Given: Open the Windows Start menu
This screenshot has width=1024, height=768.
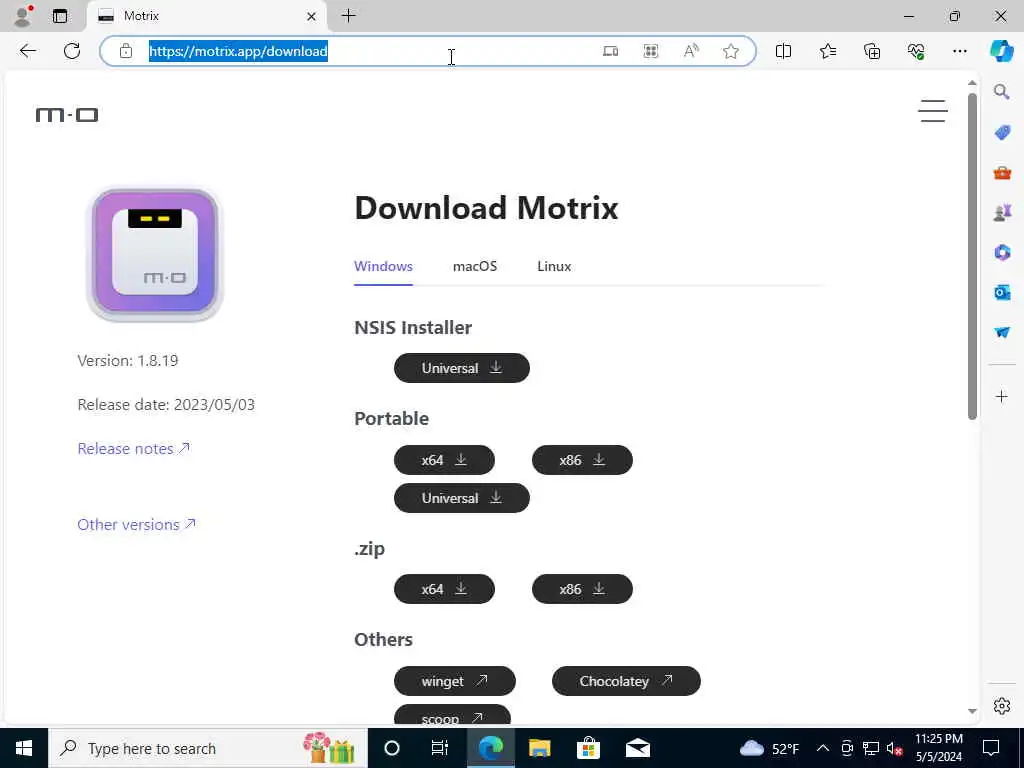Looking at the screenshot, I should 24,748.
